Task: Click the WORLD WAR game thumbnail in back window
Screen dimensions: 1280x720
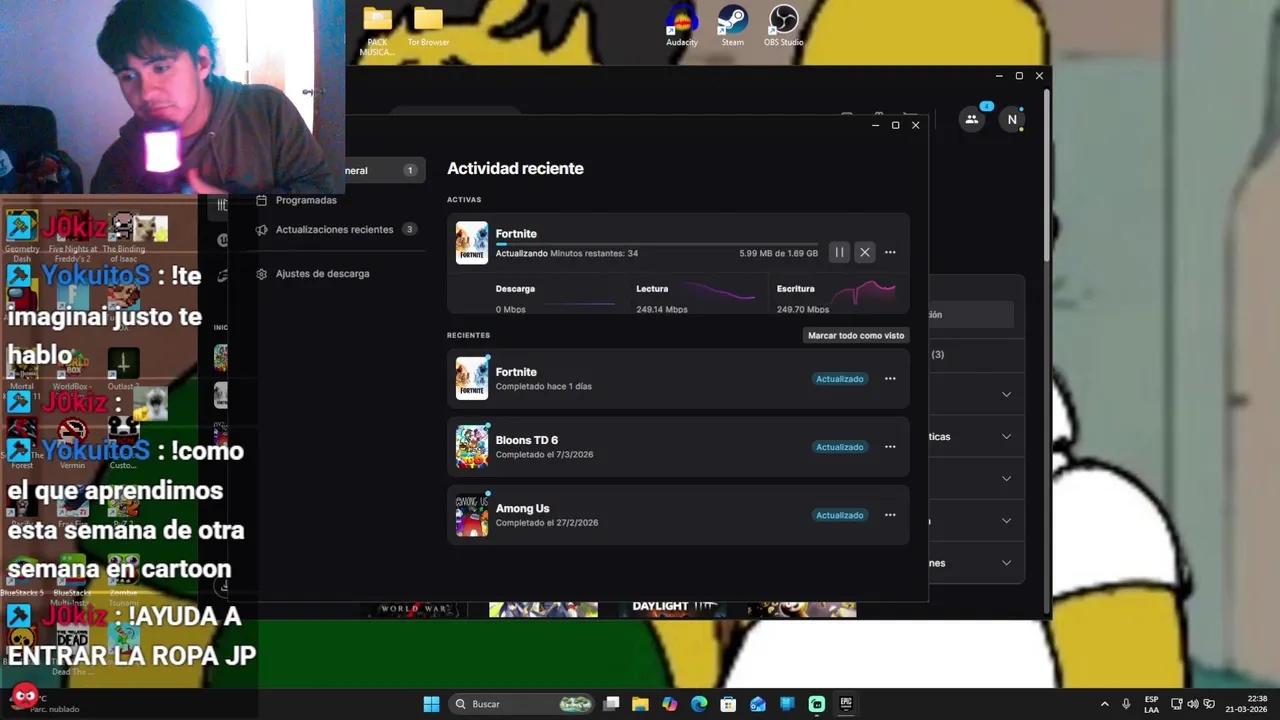Action: coord(415,609)
